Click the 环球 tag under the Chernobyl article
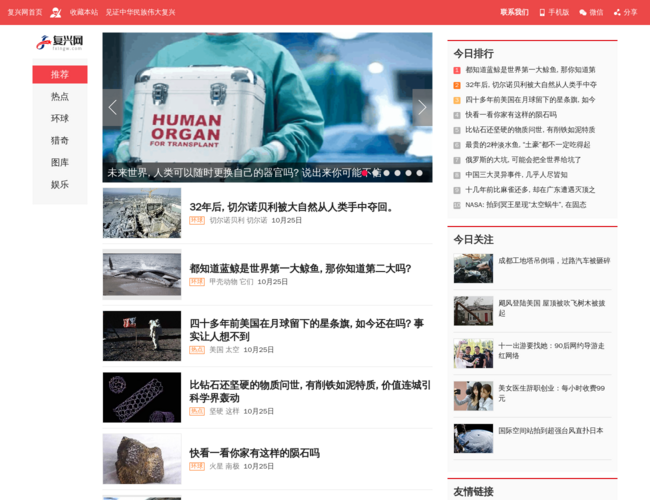650x500 pixels. click(197, 220)
